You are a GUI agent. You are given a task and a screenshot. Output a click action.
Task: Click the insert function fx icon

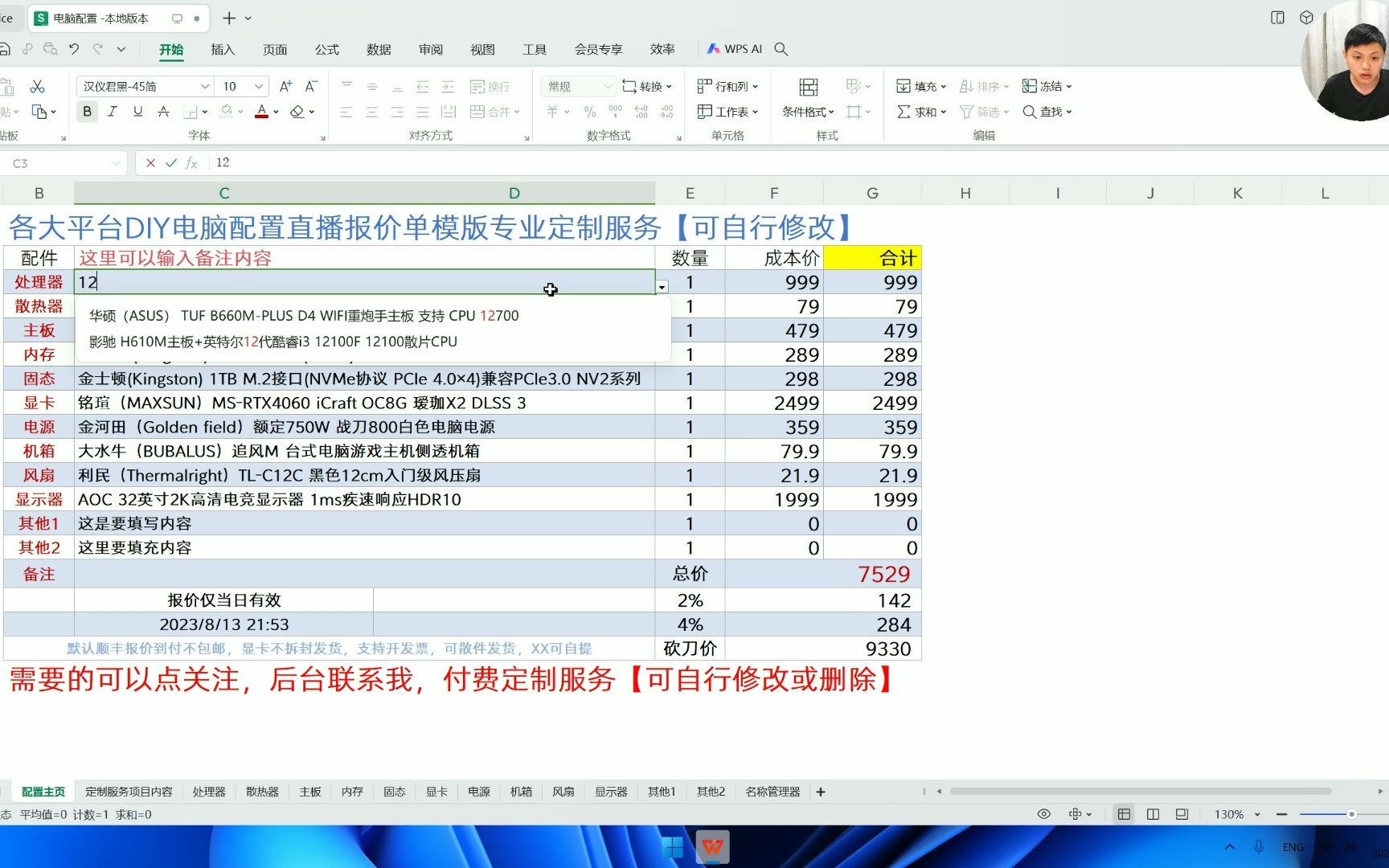coord(191,163)
